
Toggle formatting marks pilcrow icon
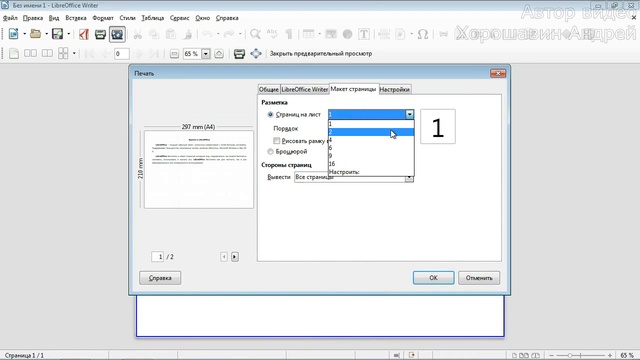pos(289,34)
